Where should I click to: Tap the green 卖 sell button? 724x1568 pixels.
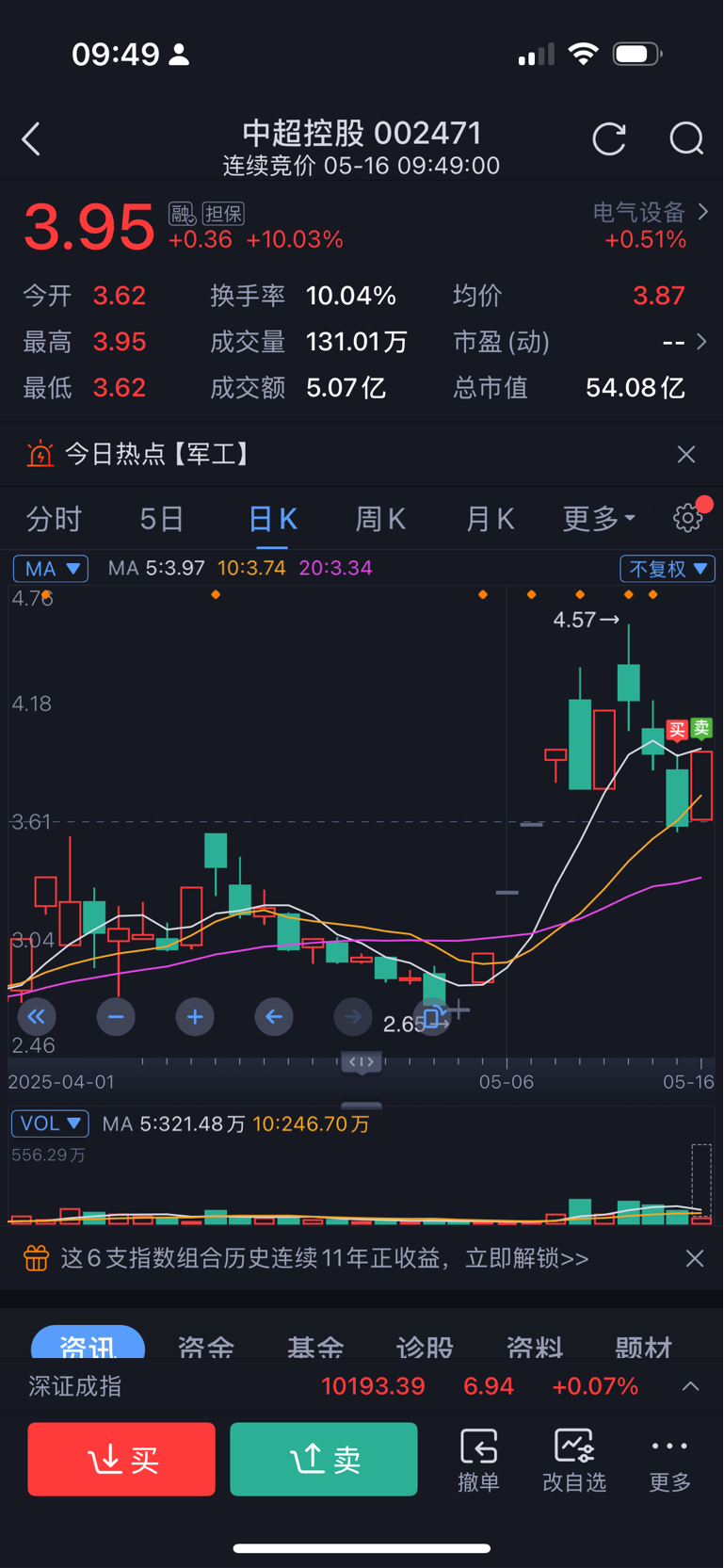324,1459
